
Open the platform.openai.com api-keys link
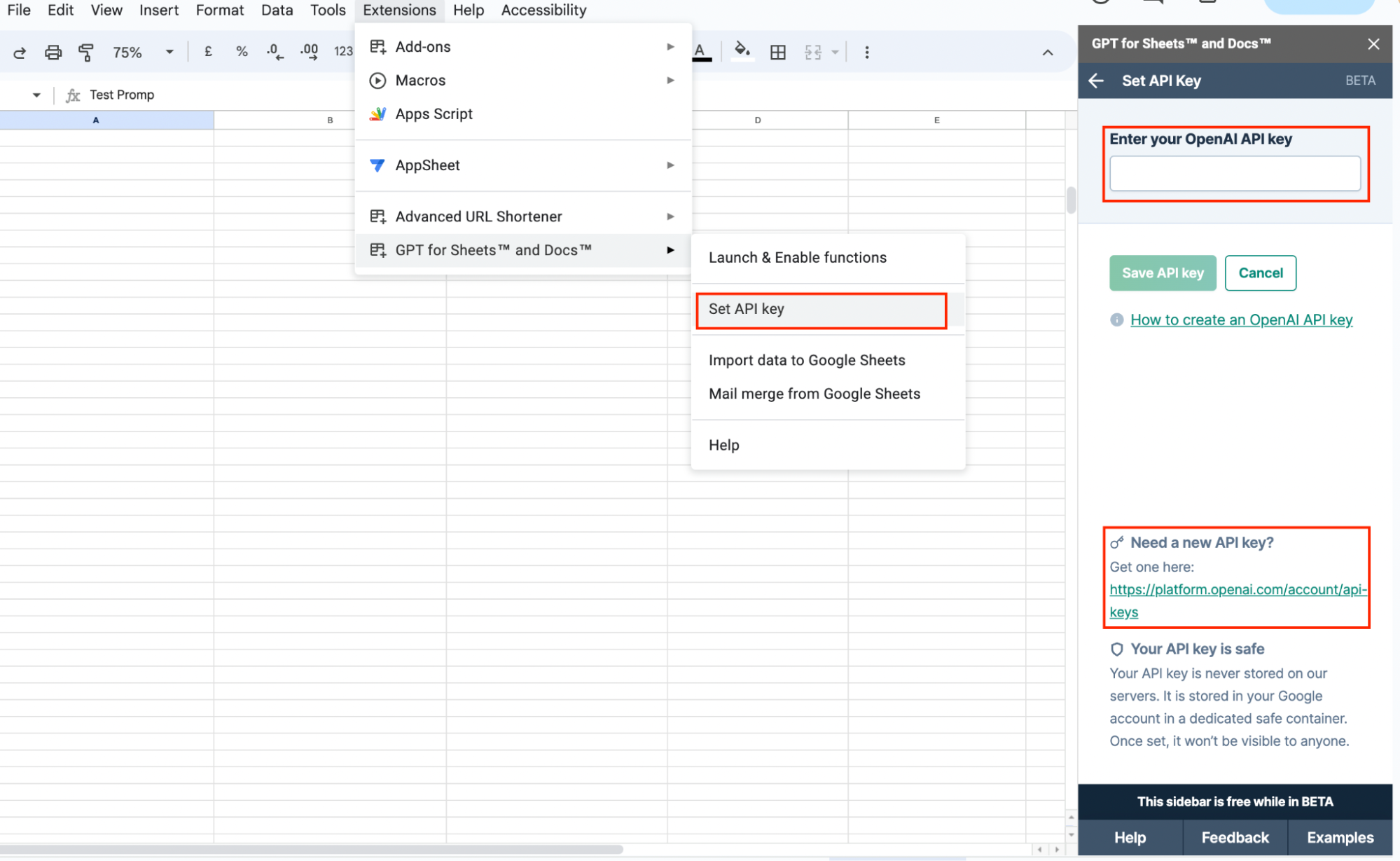click(x=1238, y=601)
